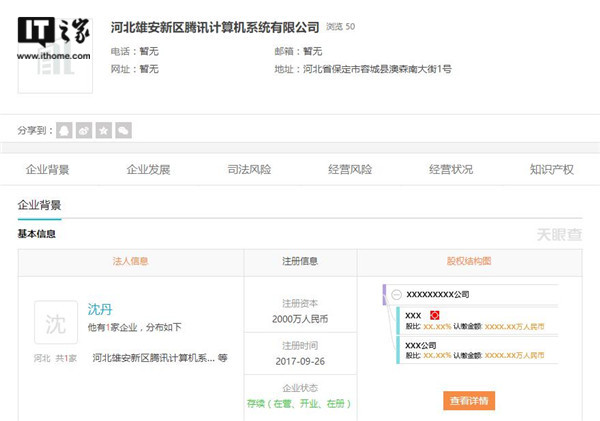This screenshot has height=421, width=600.
Task: Click the 河北 共1家 region summary
Action: coord(55,359)
